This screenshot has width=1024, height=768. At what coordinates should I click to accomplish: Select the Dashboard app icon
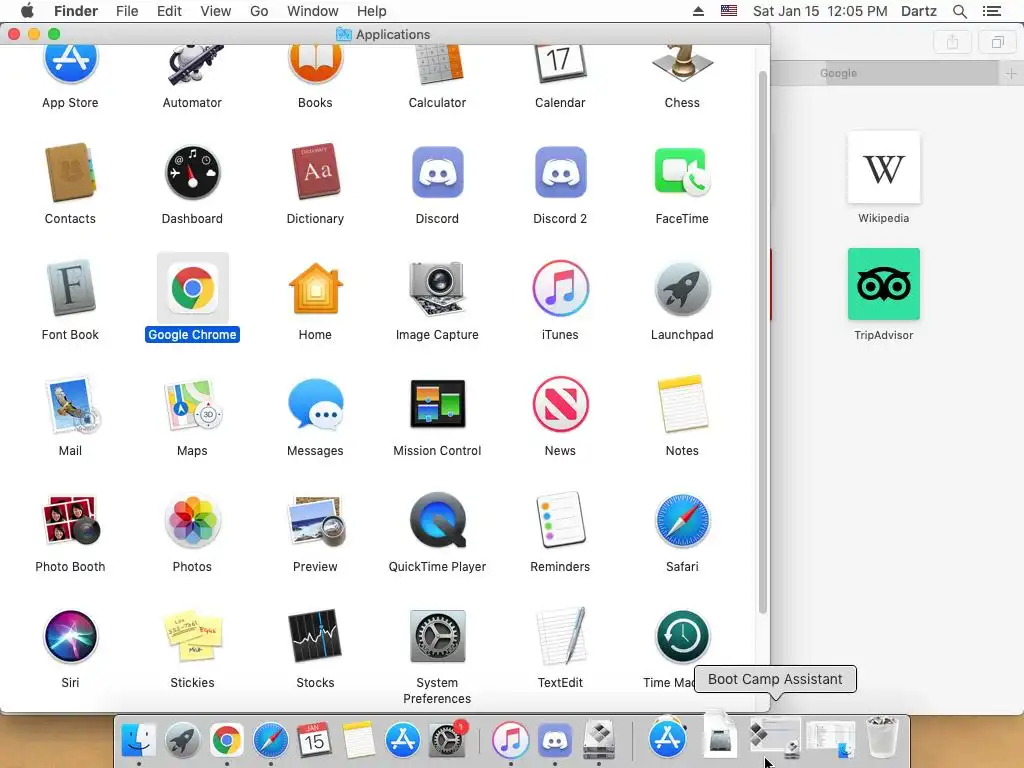[193, 172]
